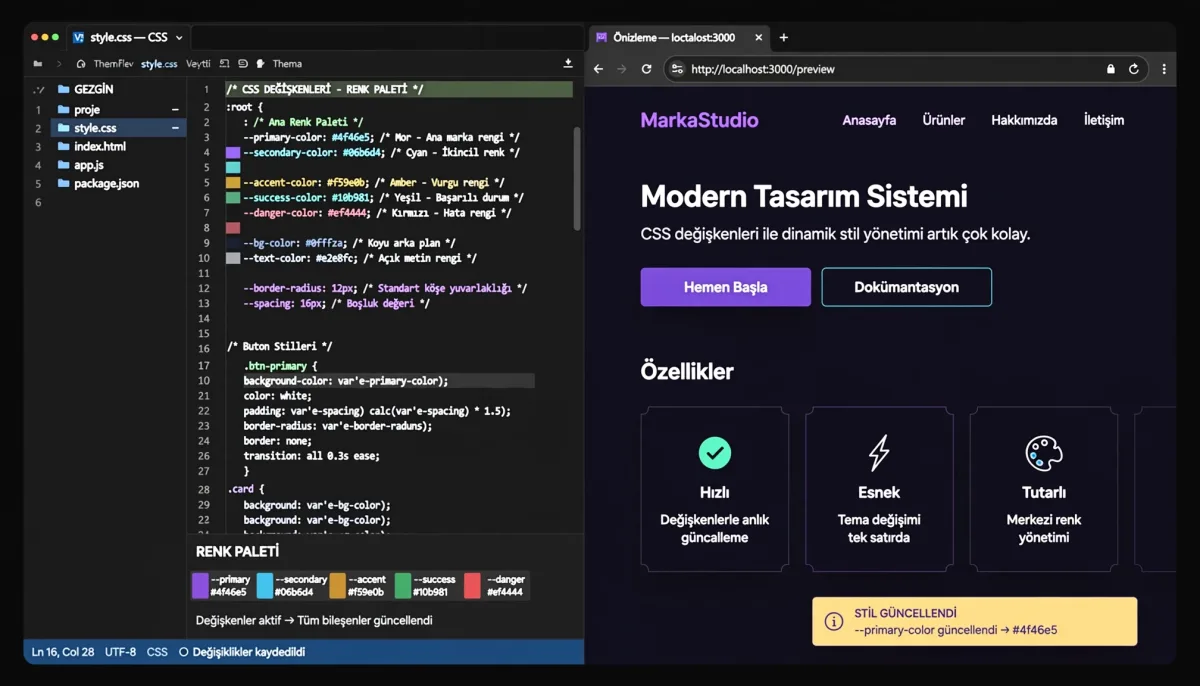This screenshot has width=1200, height=686.
Task: Select the --danger red swatch in RENK PALETİ
Action: click(472, 585)
